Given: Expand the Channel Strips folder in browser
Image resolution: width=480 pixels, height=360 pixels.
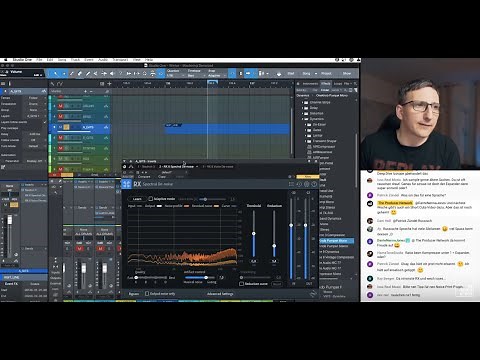Looking at the screenshot, I should point(303,102).
